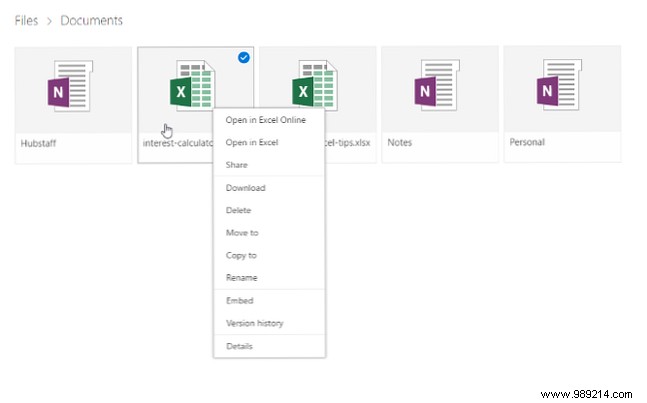Open Details from the context menu
This screenshot has height=403, width=647.
[239, 346]
